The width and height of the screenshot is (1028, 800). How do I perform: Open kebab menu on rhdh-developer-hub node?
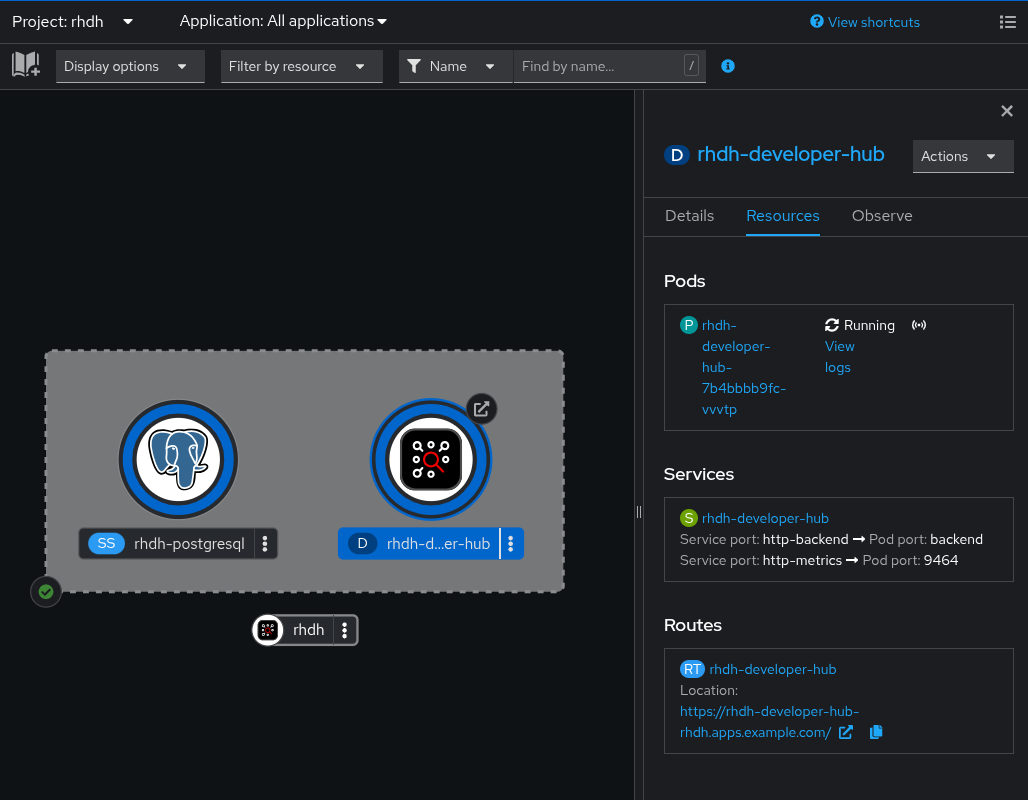(x=511, y=544)
